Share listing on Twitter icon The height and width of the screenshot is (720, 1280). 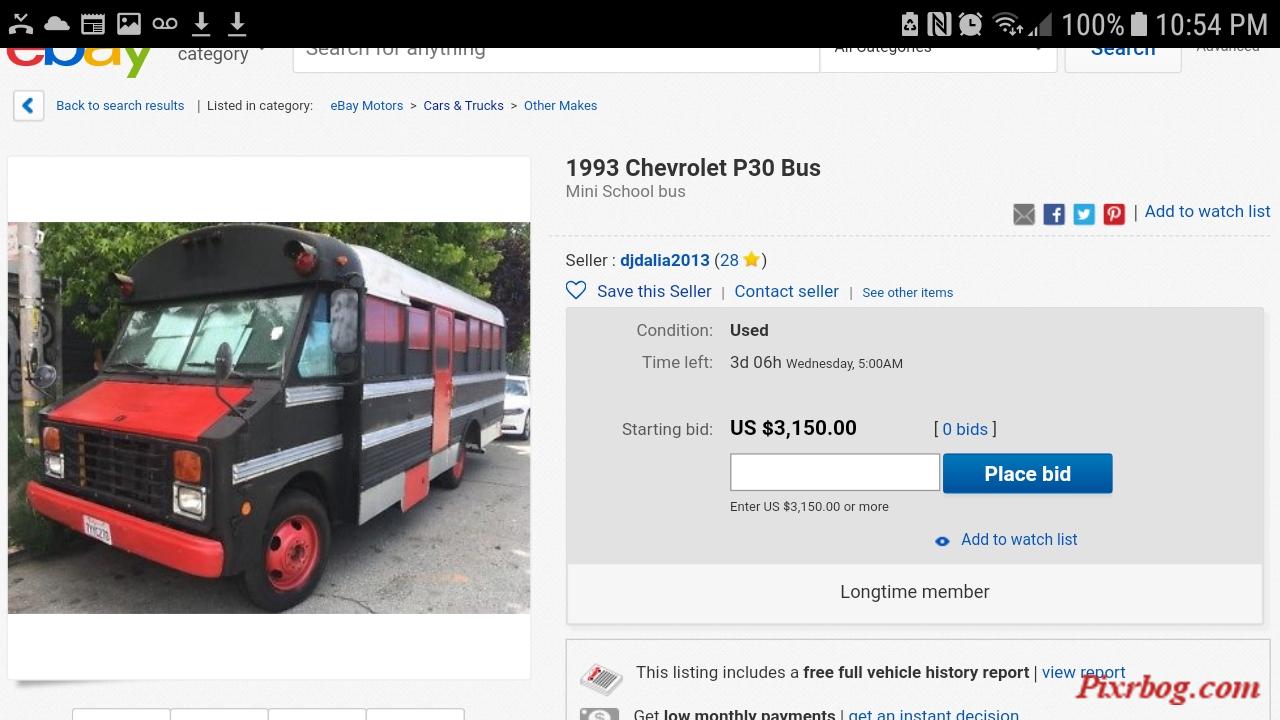[1084, 214]
